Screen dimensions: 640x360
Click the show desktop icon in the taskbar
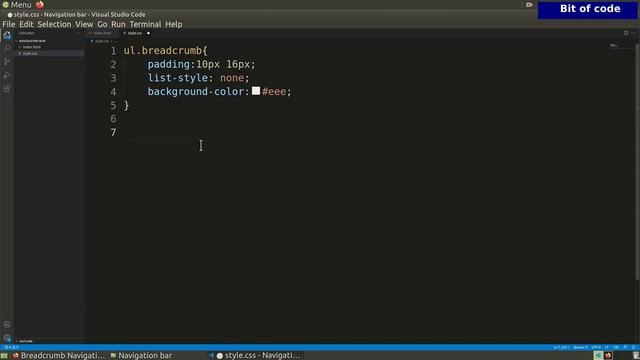pyautogui.click(x=4, y=356)
